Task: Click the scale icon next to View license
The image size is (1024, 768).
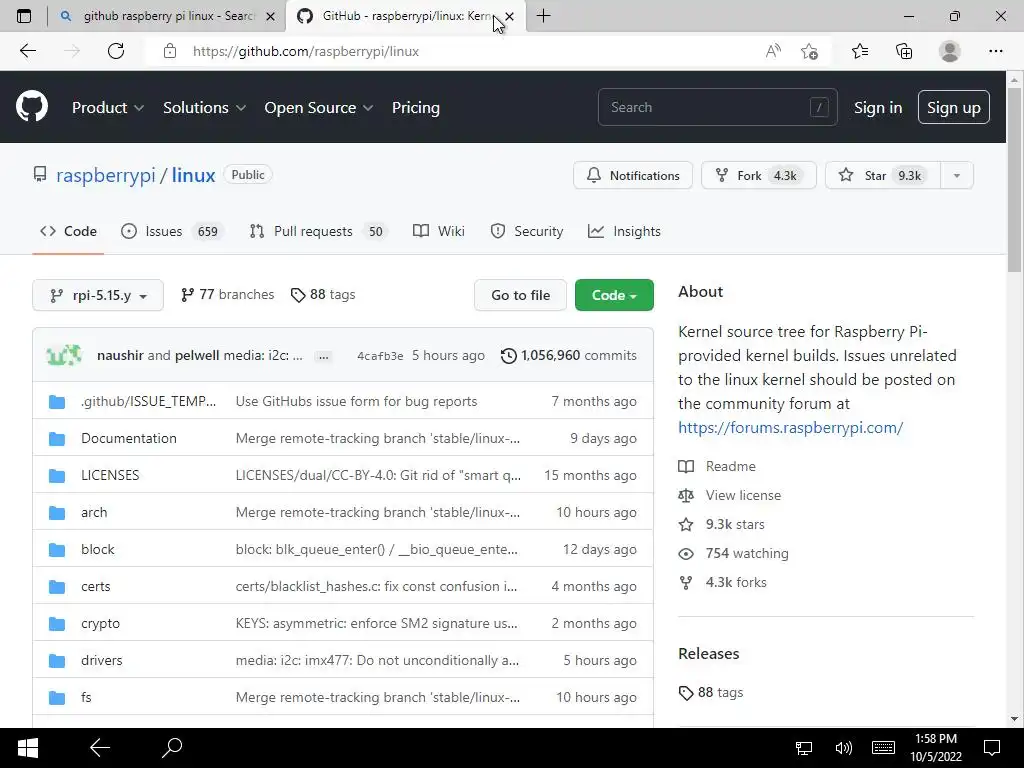Action: [x=686, y=496]
